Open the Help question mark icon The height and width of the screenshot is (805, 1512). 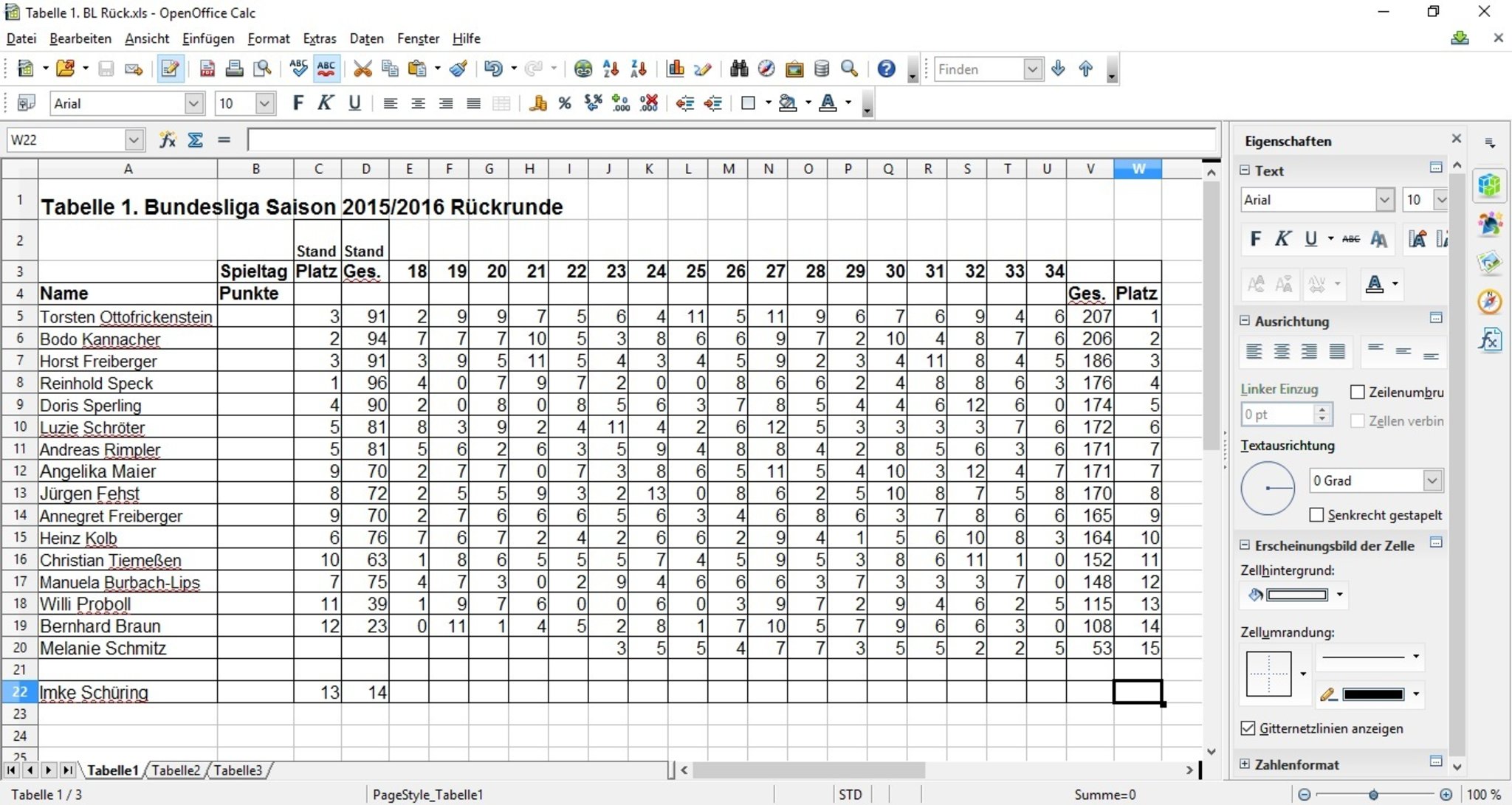click(x=886, y=69)
